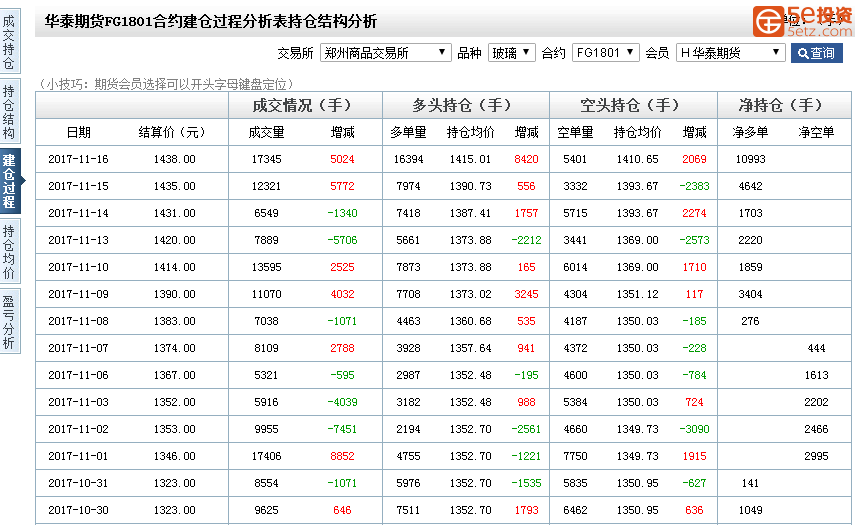Select the date cell 2017-11-03
The height and width of the screenshot is (525, 860).
click(78, 402)
